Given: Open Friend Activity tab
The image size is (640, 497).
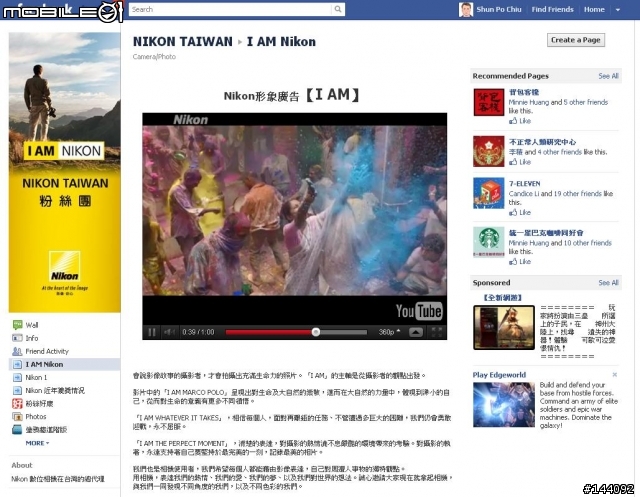Looking at the screenshot, I should click(x=47, y=351).
